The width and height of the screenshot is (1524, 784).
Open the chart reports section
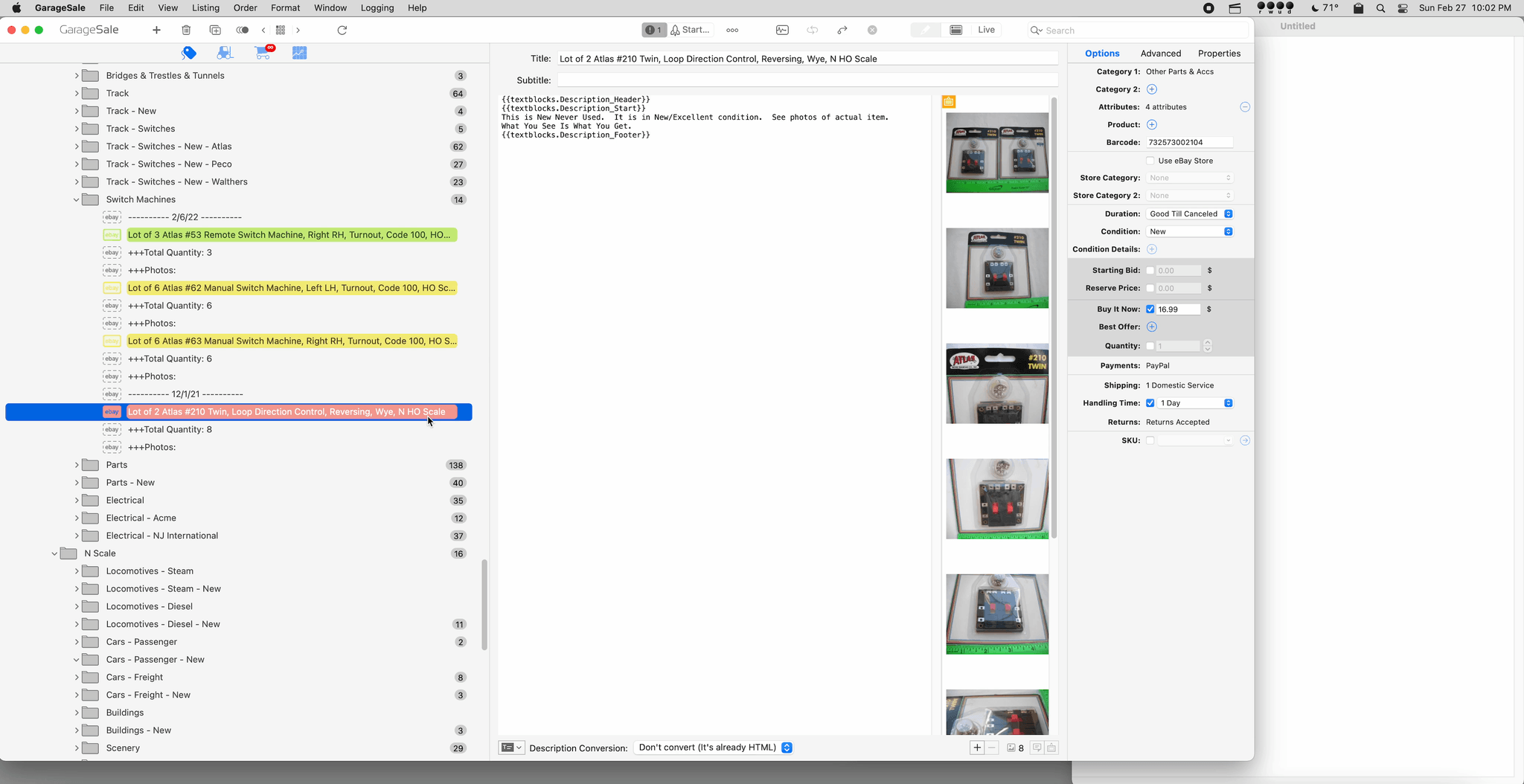pyautogui.click(x=299, y=53)
